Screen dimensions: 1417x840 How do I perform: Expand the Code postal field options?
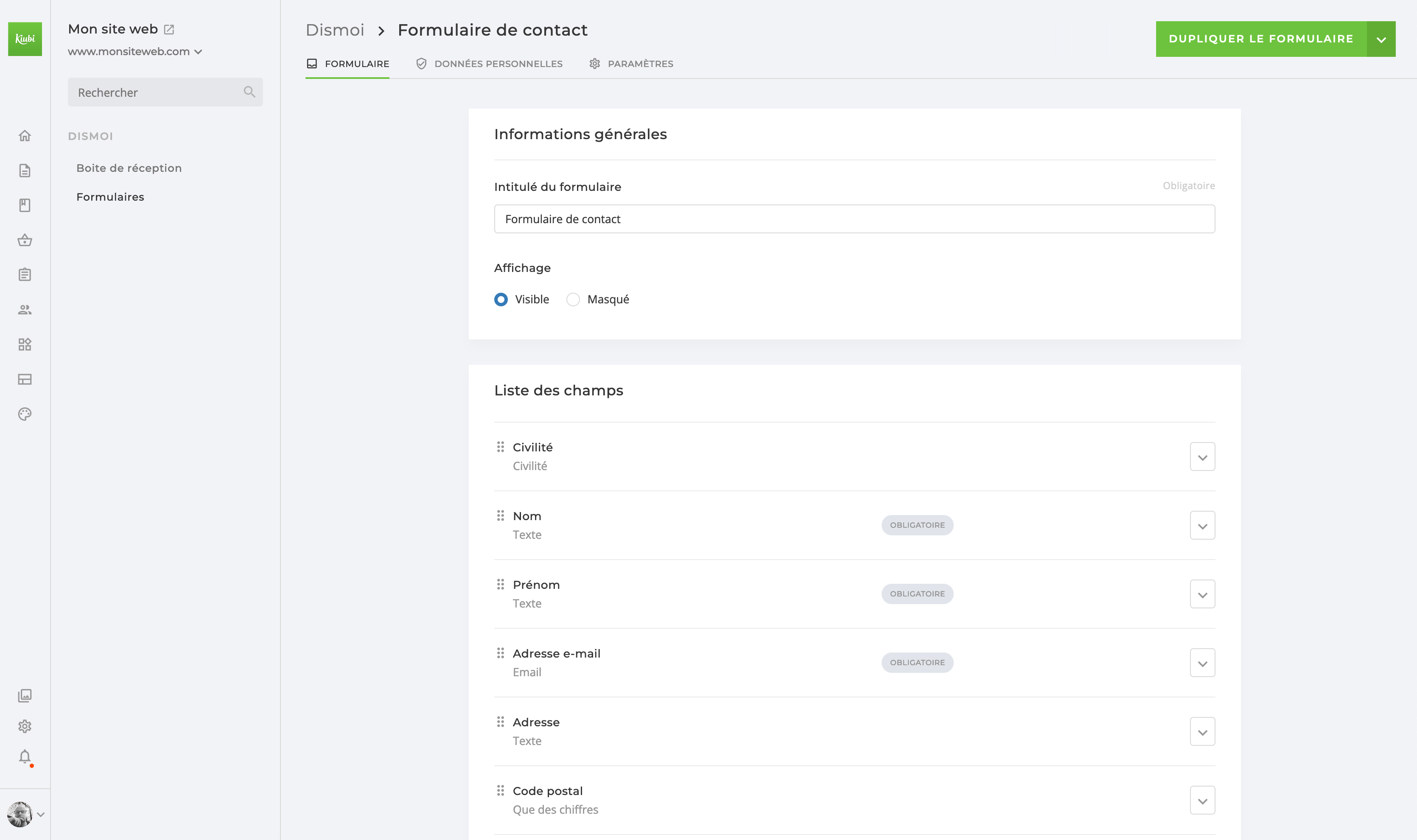pyautogui.click(x=1202, y=800)
